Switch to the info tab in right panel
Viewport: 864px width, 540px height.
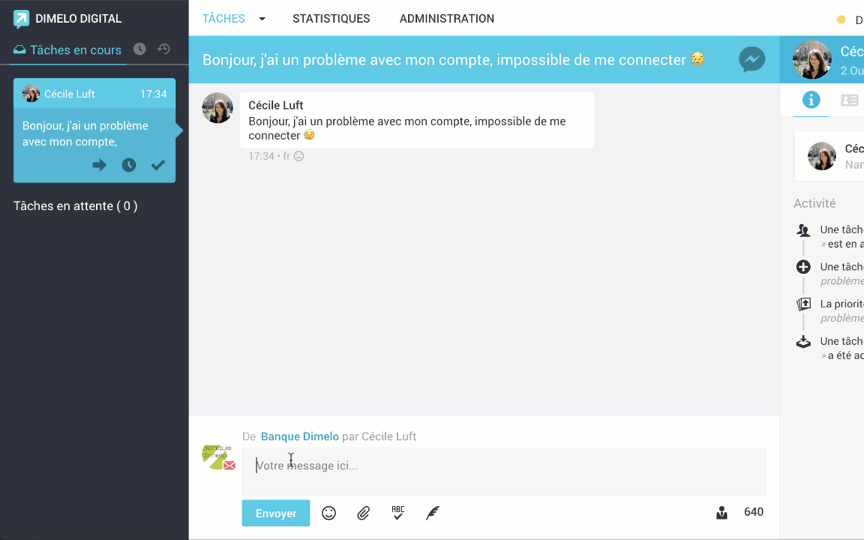pyautogui.click(x=811, y=100)
